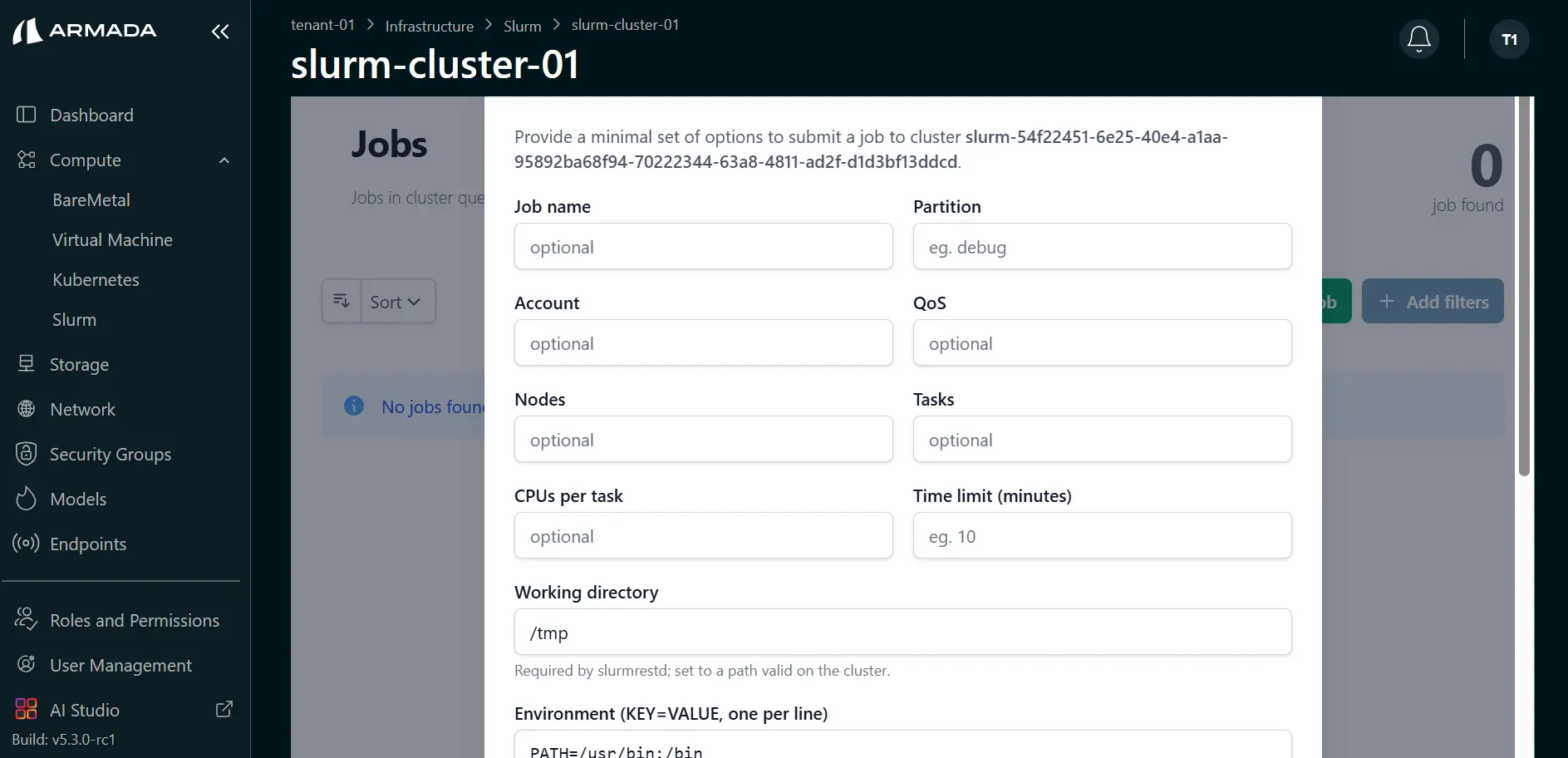Viewport: 1568px width, 758px height.
Task: Open Roles and Permissions
Action: click(x=135, y=621)
